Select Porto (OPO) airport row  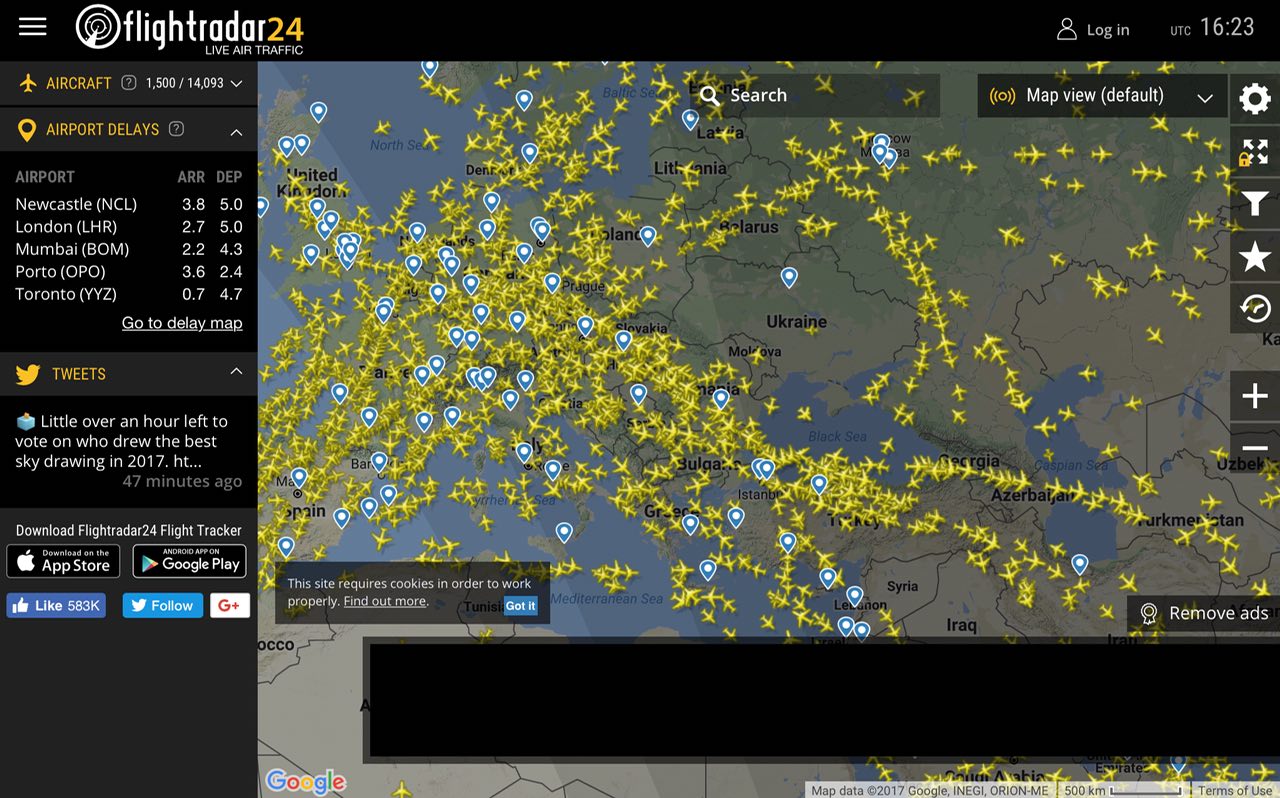[x=128, y=272]
